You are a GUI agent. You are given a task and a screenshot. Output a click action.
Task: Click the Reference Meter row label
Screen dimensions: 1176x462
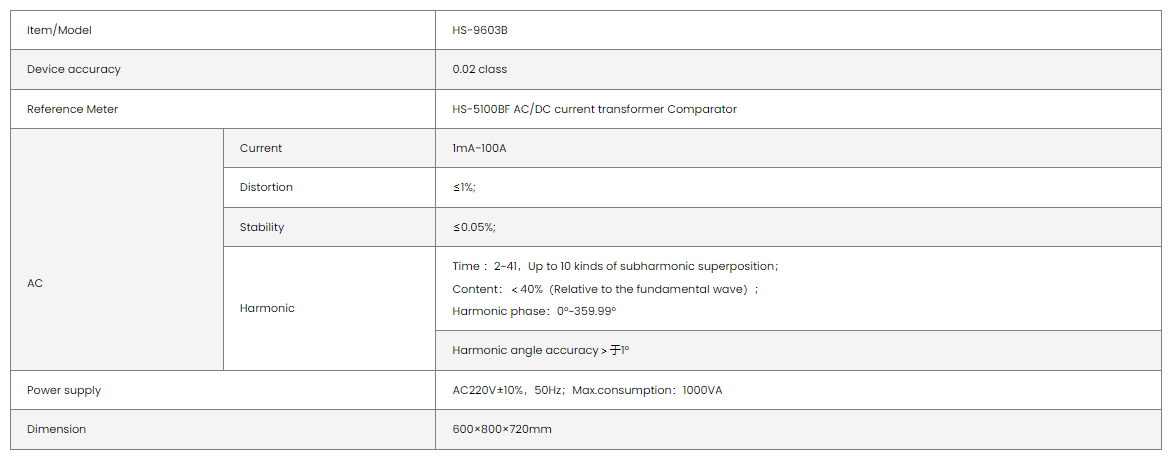(72, 109)
